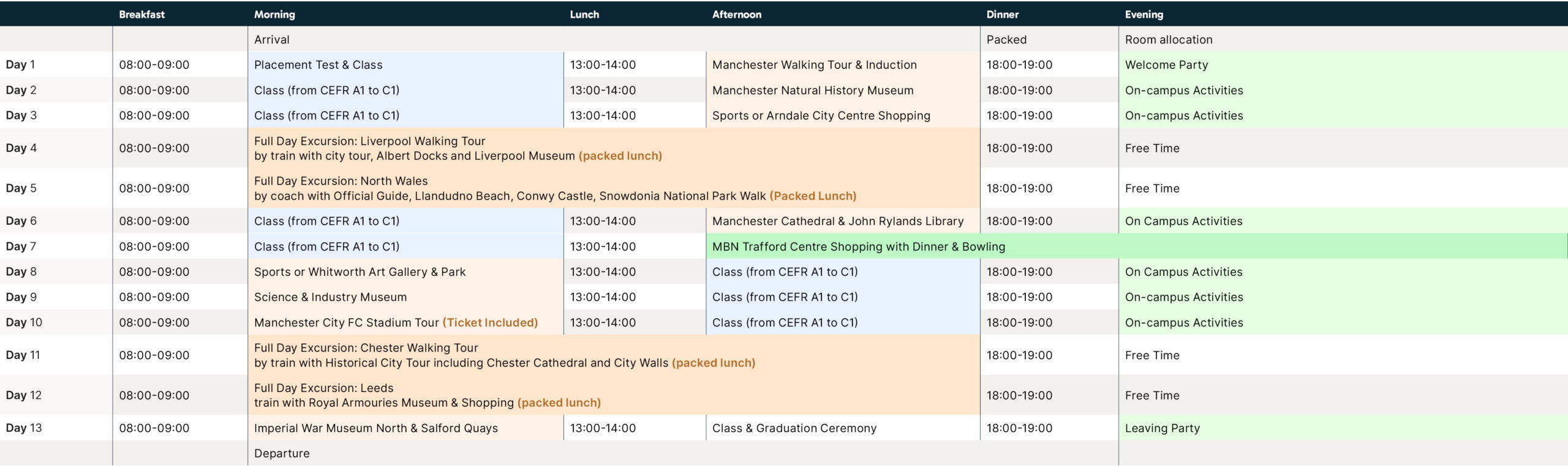The width and height of the screenshot is (1568, 473).
Task: Click the Liverpool Walking Tour excursion cell
Action: coord(458,148)
